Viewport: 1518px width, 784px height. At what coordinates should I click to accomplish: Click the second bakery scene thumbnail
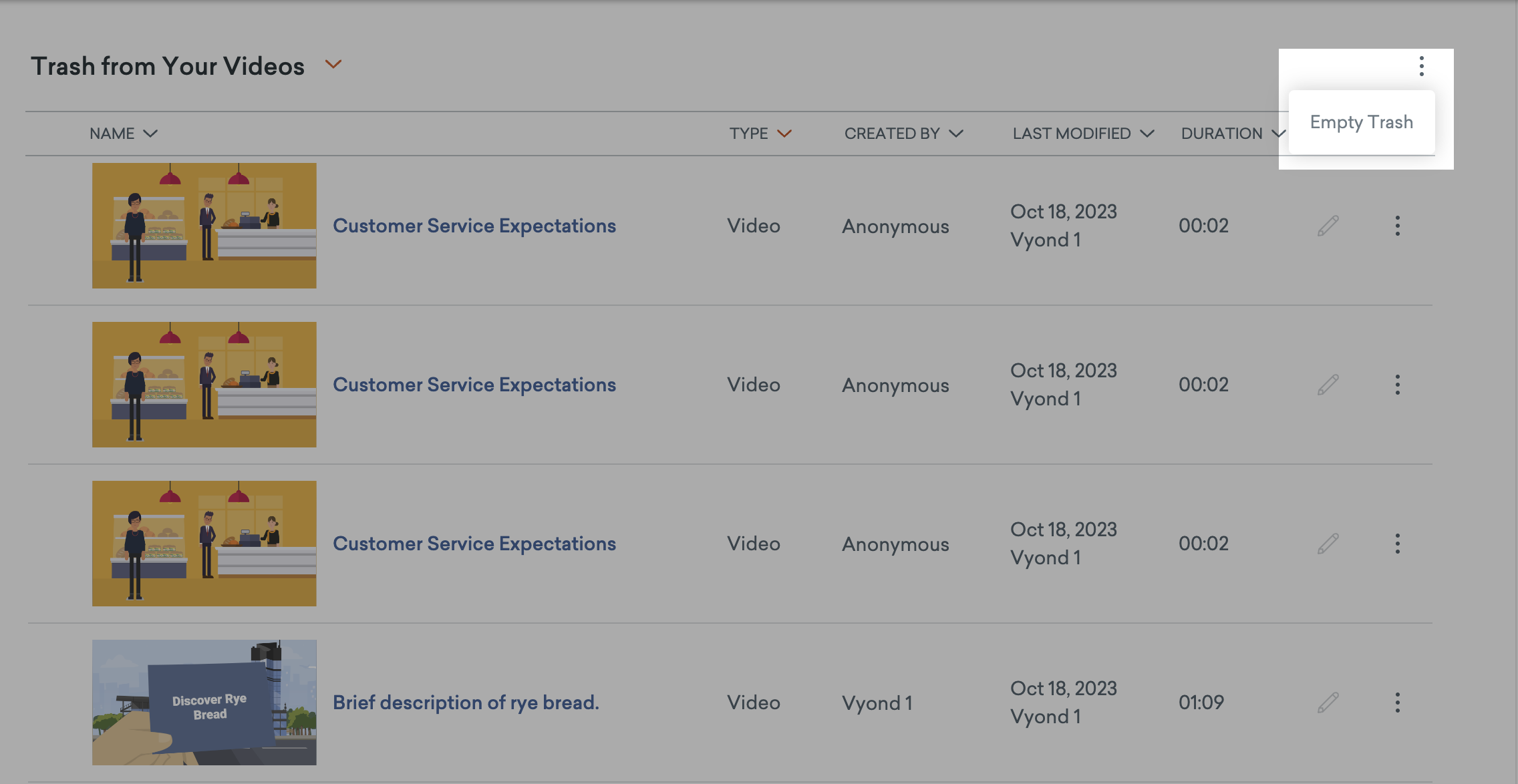204,384
